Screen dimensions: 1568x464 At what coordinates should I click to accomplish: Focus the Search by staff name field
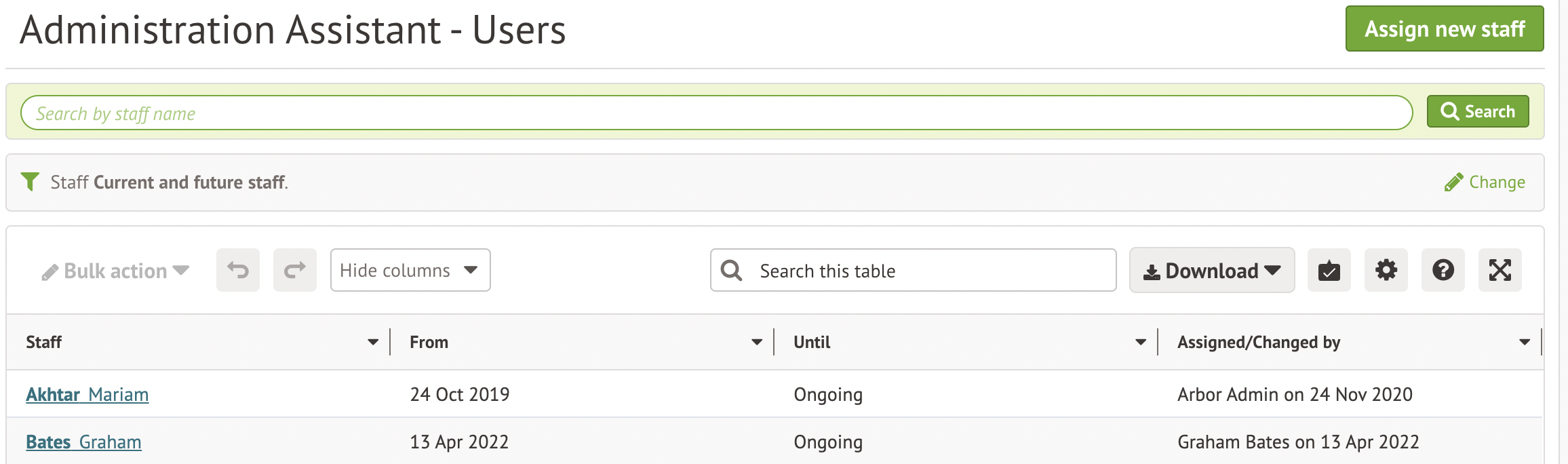click(x=716, y=113)
